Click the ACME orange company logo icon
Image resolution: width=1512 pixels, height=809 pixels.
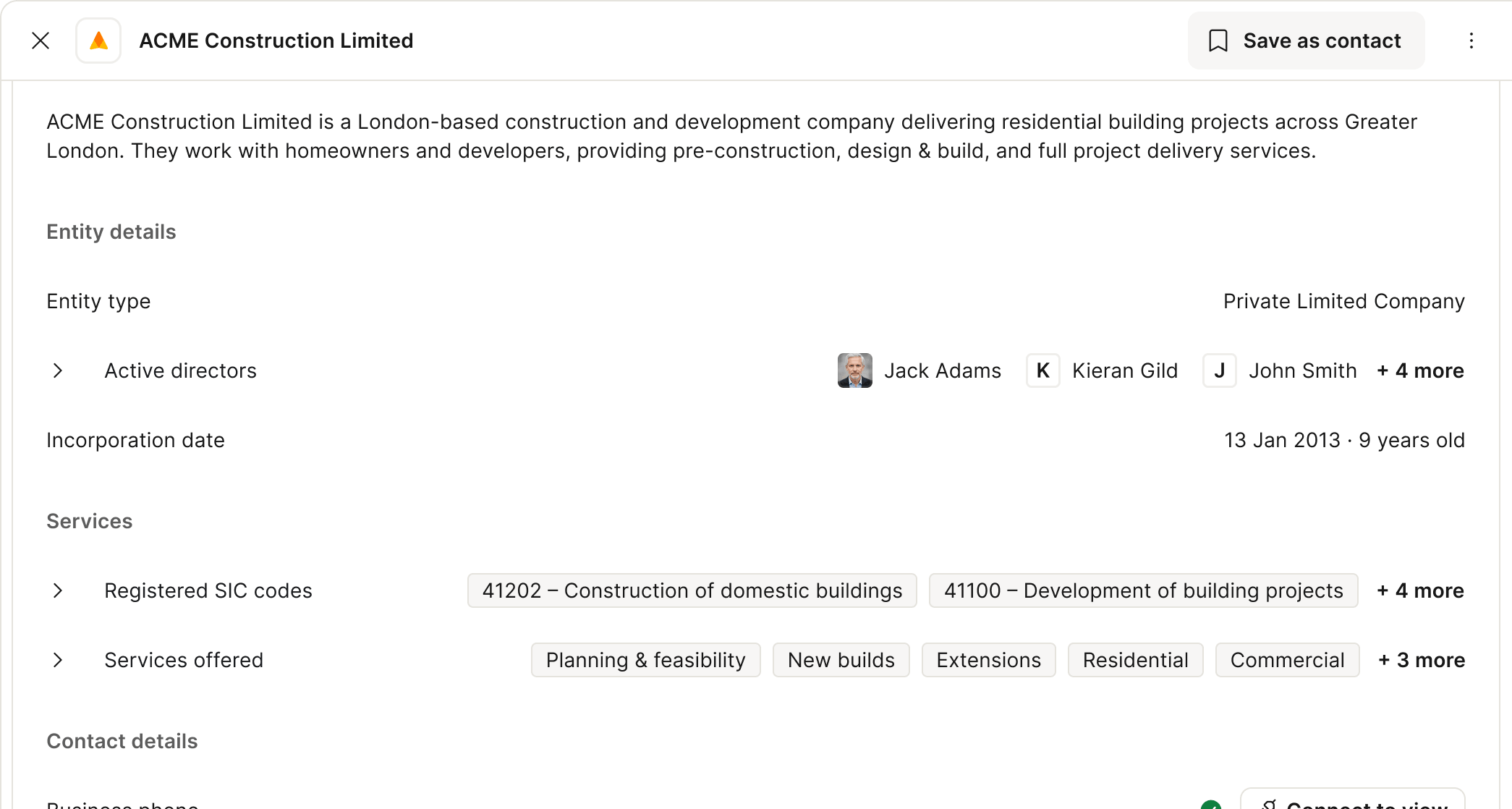coord(98,41)
